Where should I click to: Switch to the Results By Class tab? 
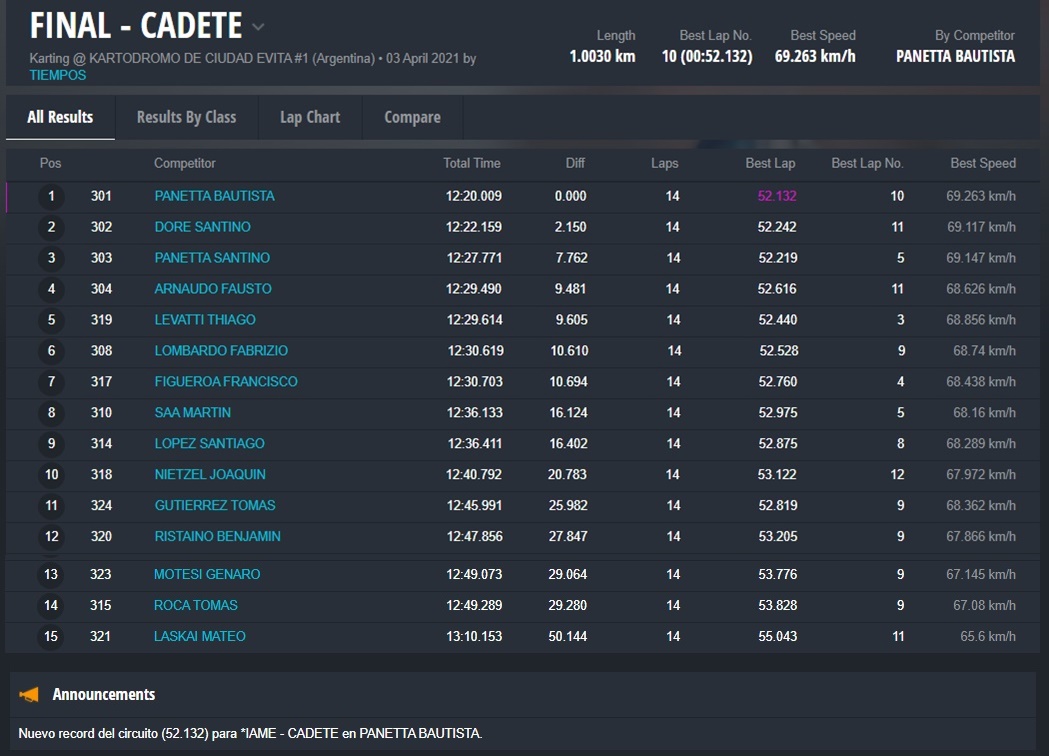(186, 117)
